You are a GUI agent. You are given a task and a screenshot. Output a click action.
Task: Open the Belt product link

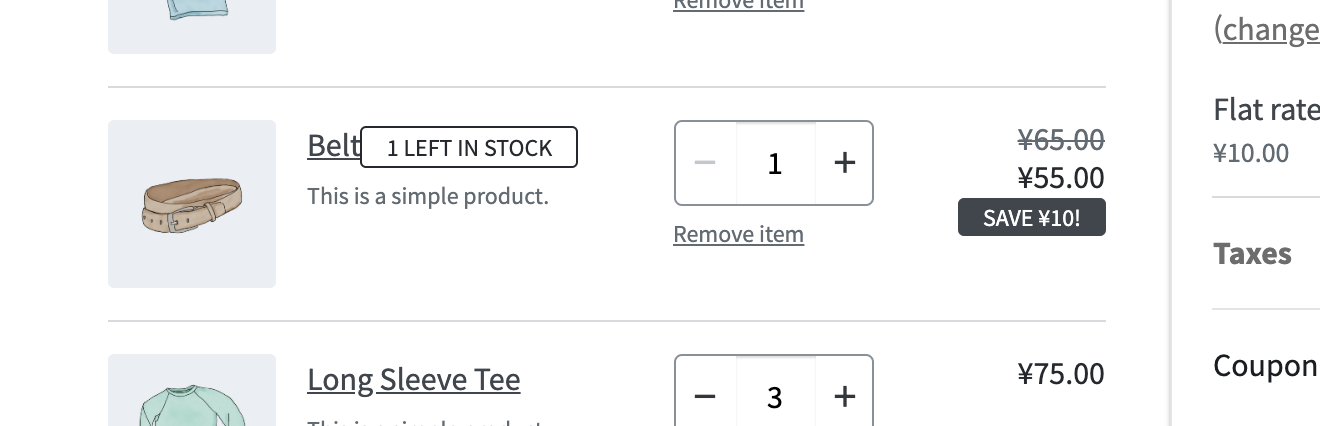coord(333,146)
